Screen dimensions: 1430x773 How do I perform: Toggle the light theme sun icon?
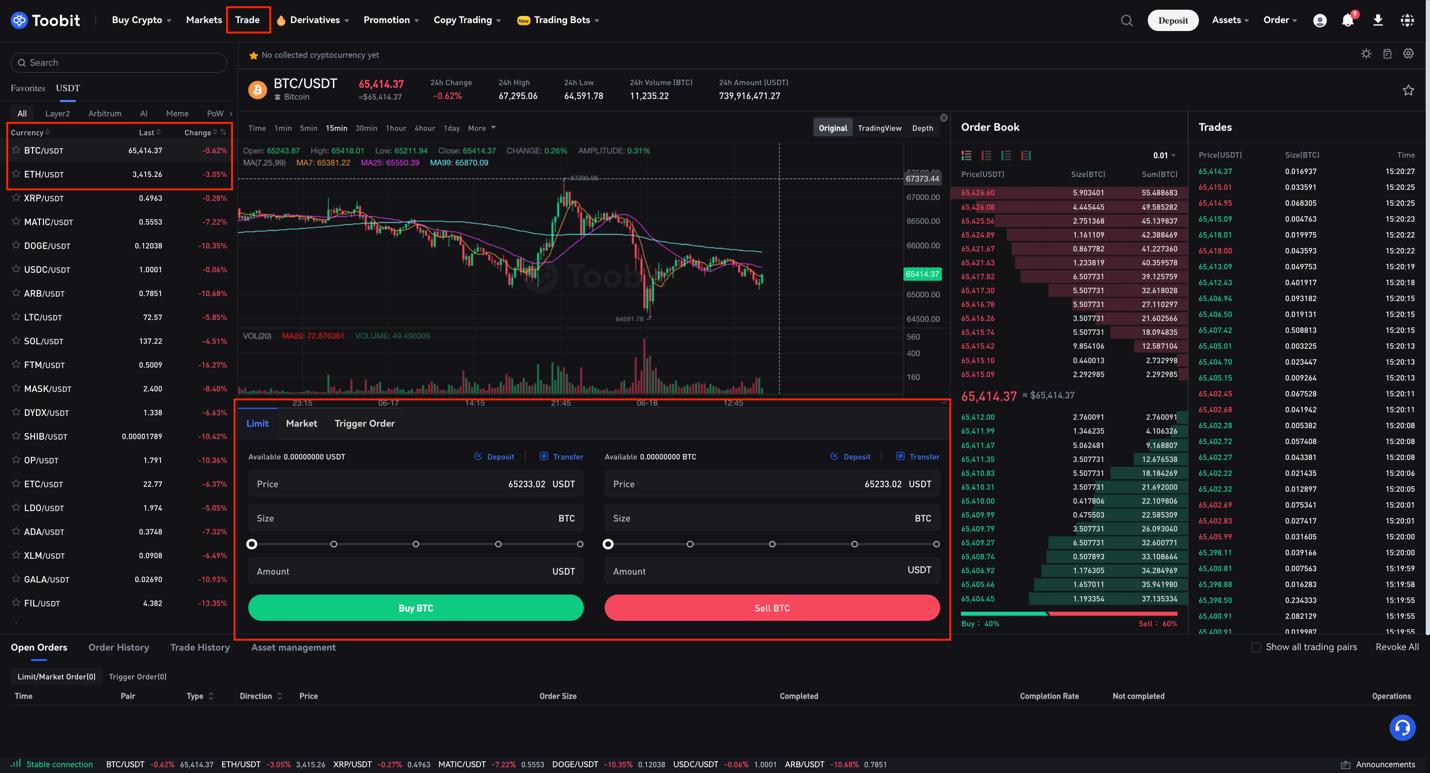click(x=1366, y=54)
